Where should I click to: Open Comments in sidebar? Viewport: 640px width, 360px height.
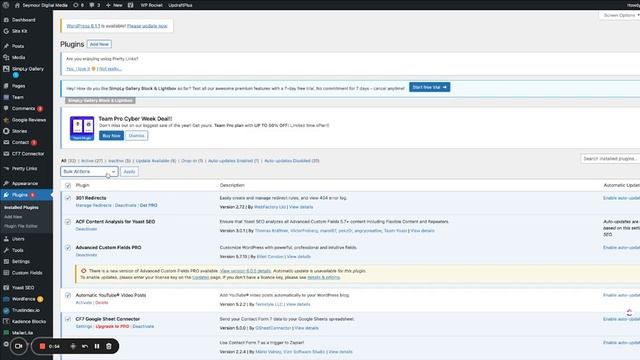23,109
